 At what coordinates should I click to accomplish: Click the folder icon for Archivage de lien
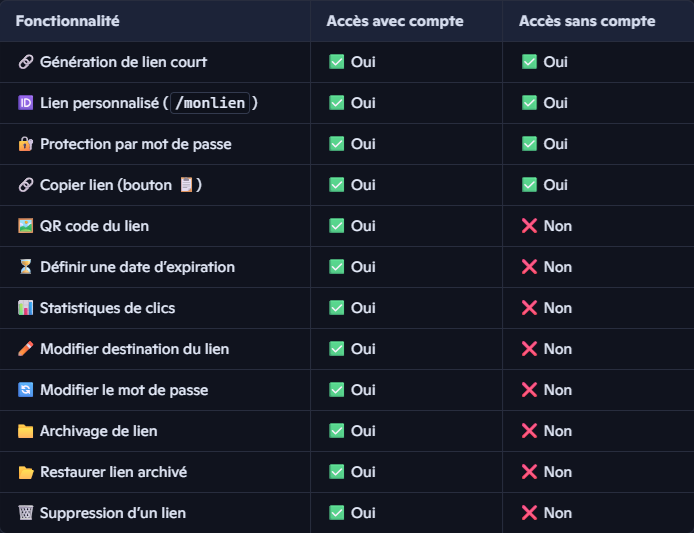26,431
